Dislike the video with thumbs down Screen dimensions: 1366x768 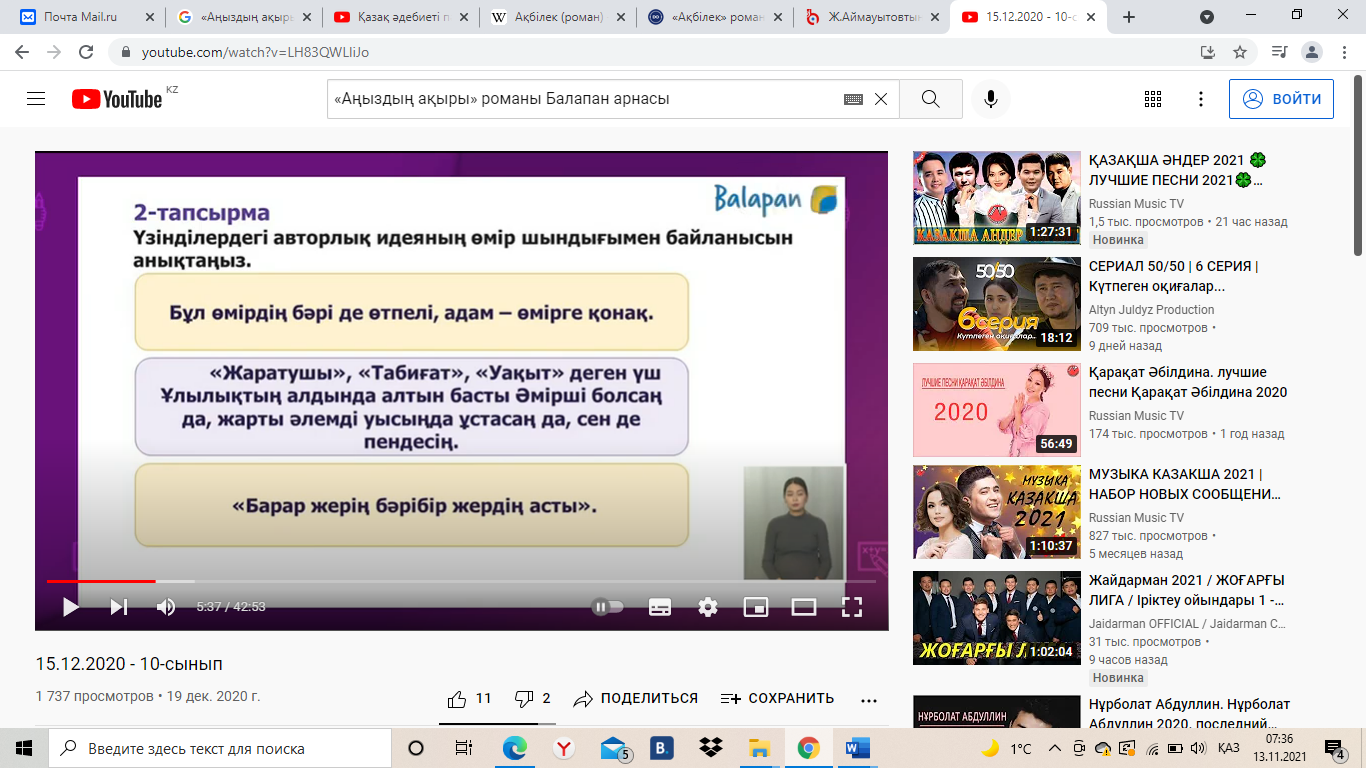pos(532,699)
